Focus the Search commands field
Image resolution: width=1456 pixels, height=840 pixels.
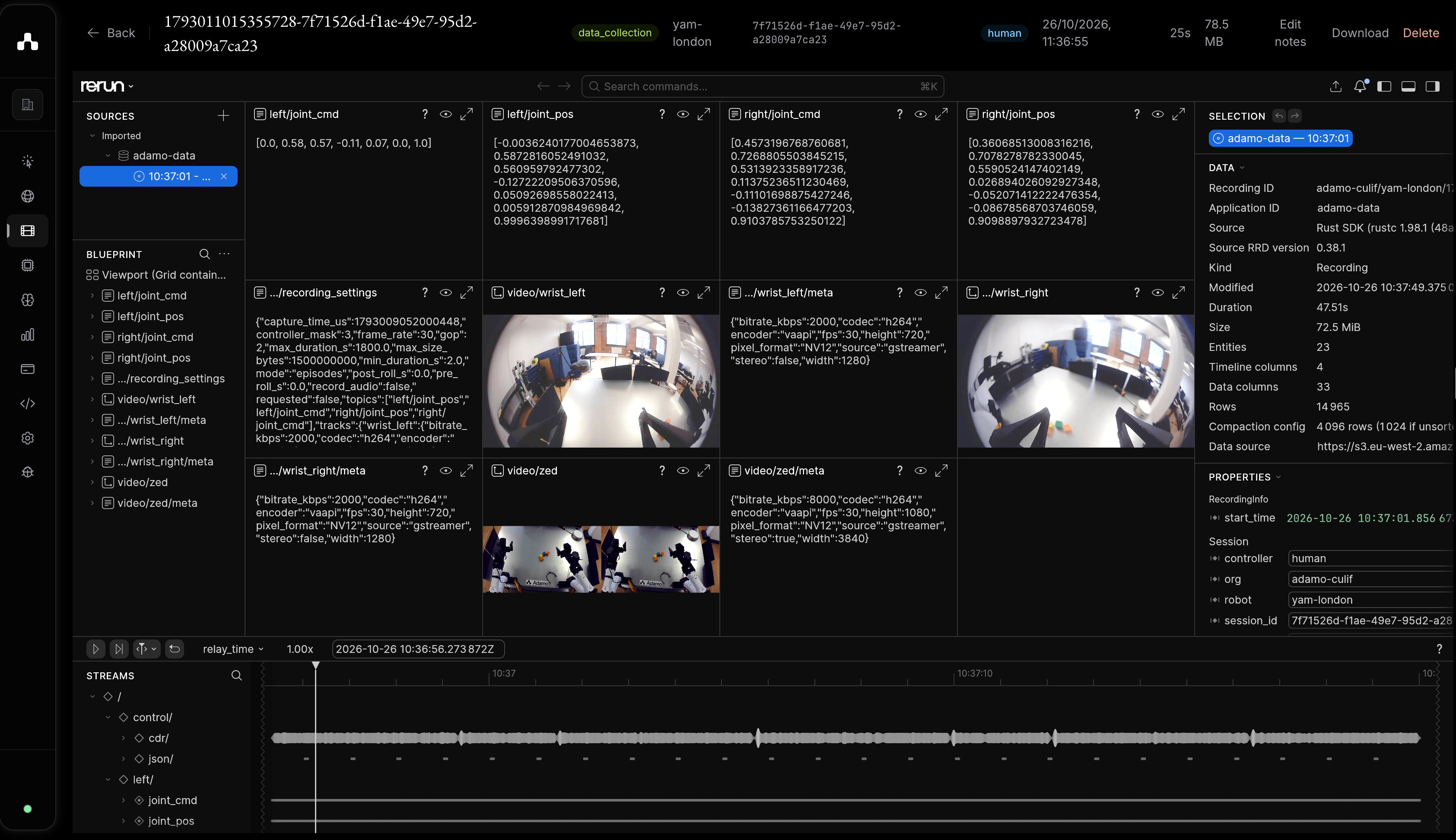coord(763,86)
